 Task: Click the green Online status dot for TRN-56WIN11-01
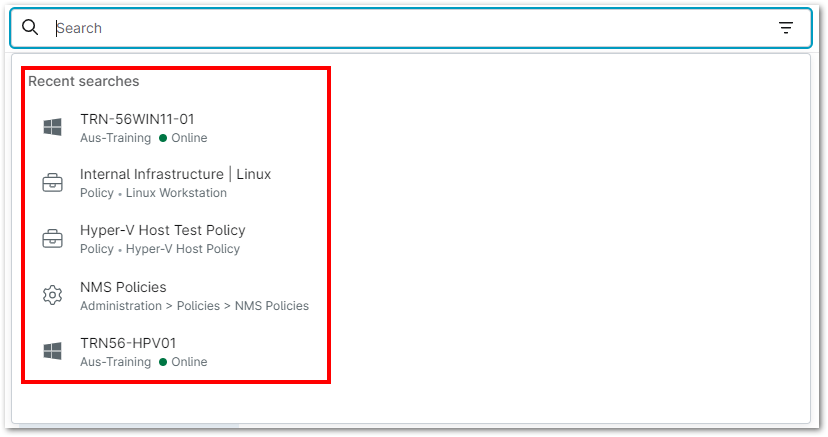click(x=163, y=138)
